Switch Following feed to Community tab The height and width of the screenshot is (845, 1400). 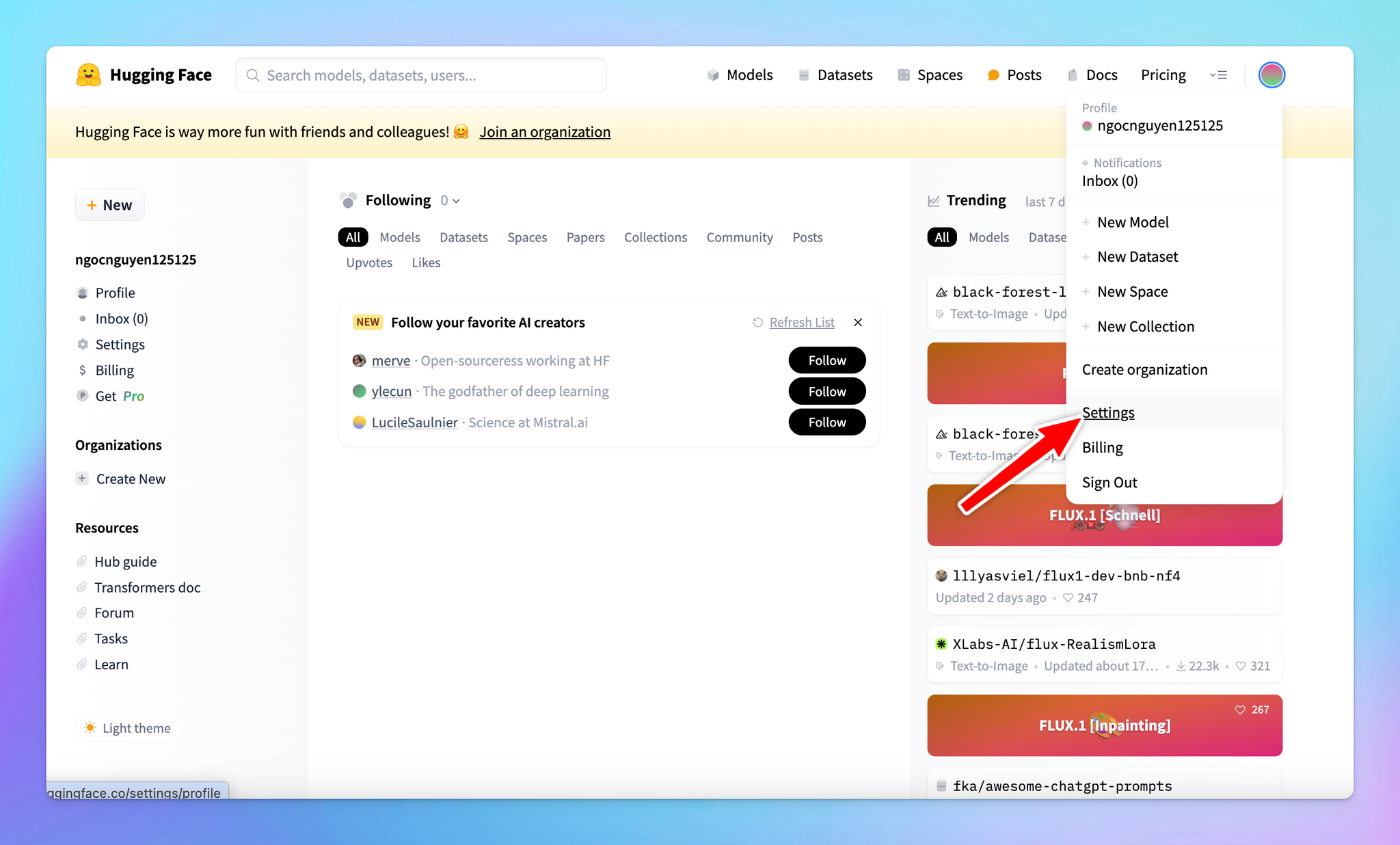coord(740,237)
